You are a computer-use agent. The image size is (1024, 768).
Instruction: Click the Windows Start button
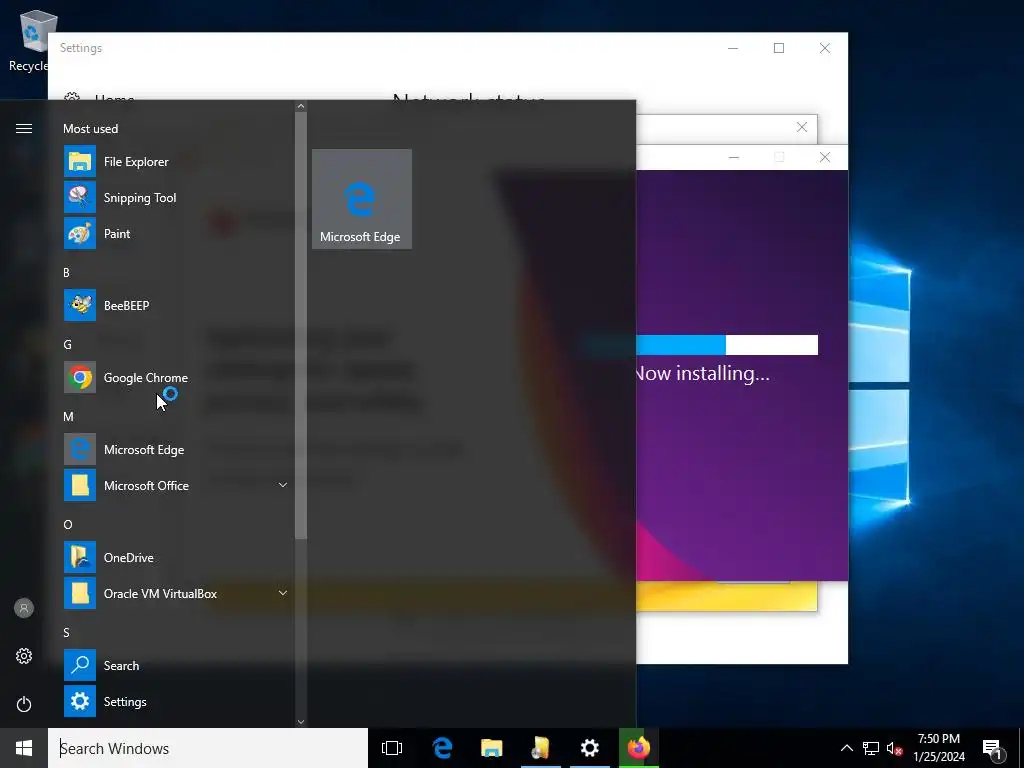tap(24, 748)
